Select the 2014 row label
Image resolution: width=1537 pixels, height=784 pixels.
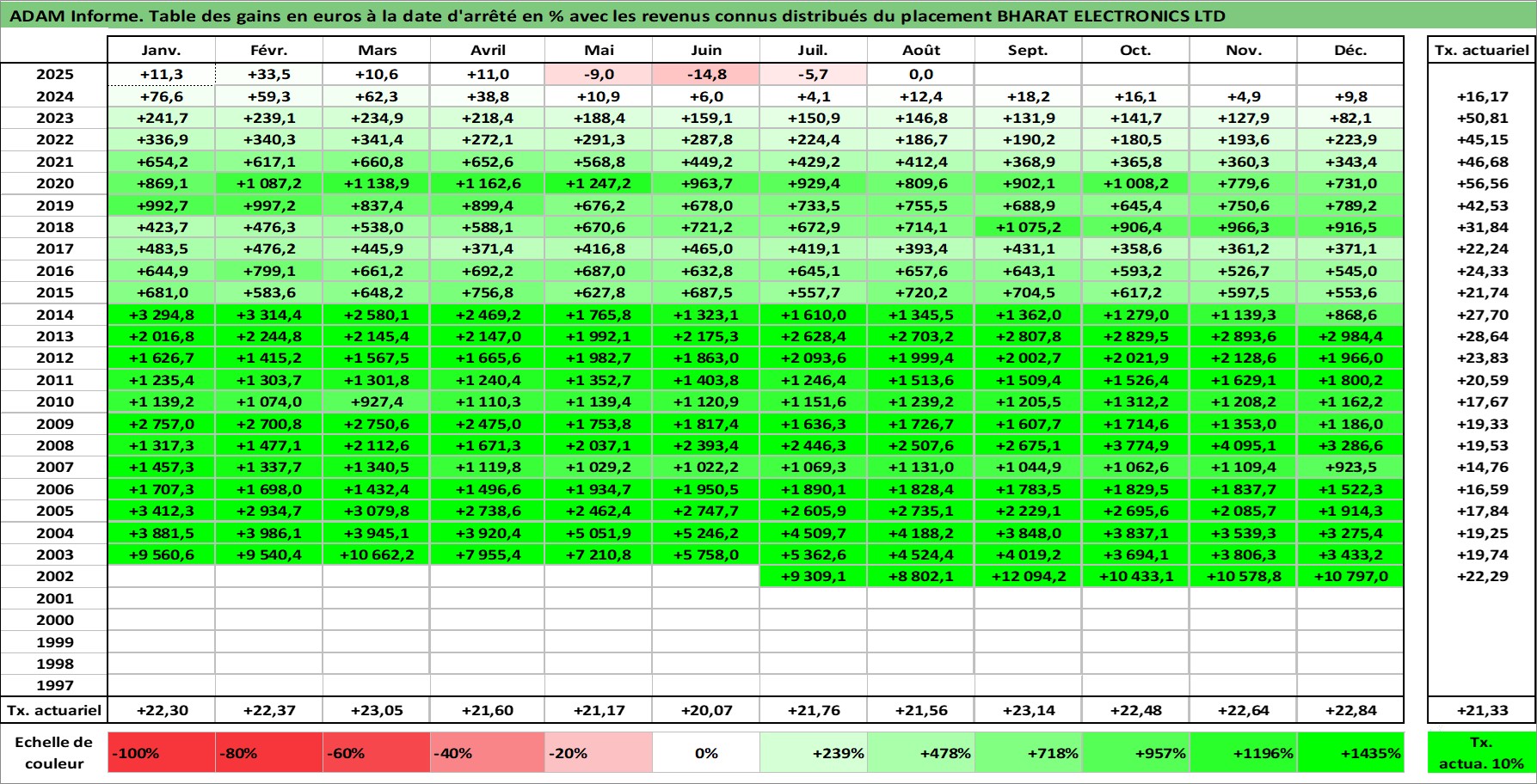click(x=54, y=315)
